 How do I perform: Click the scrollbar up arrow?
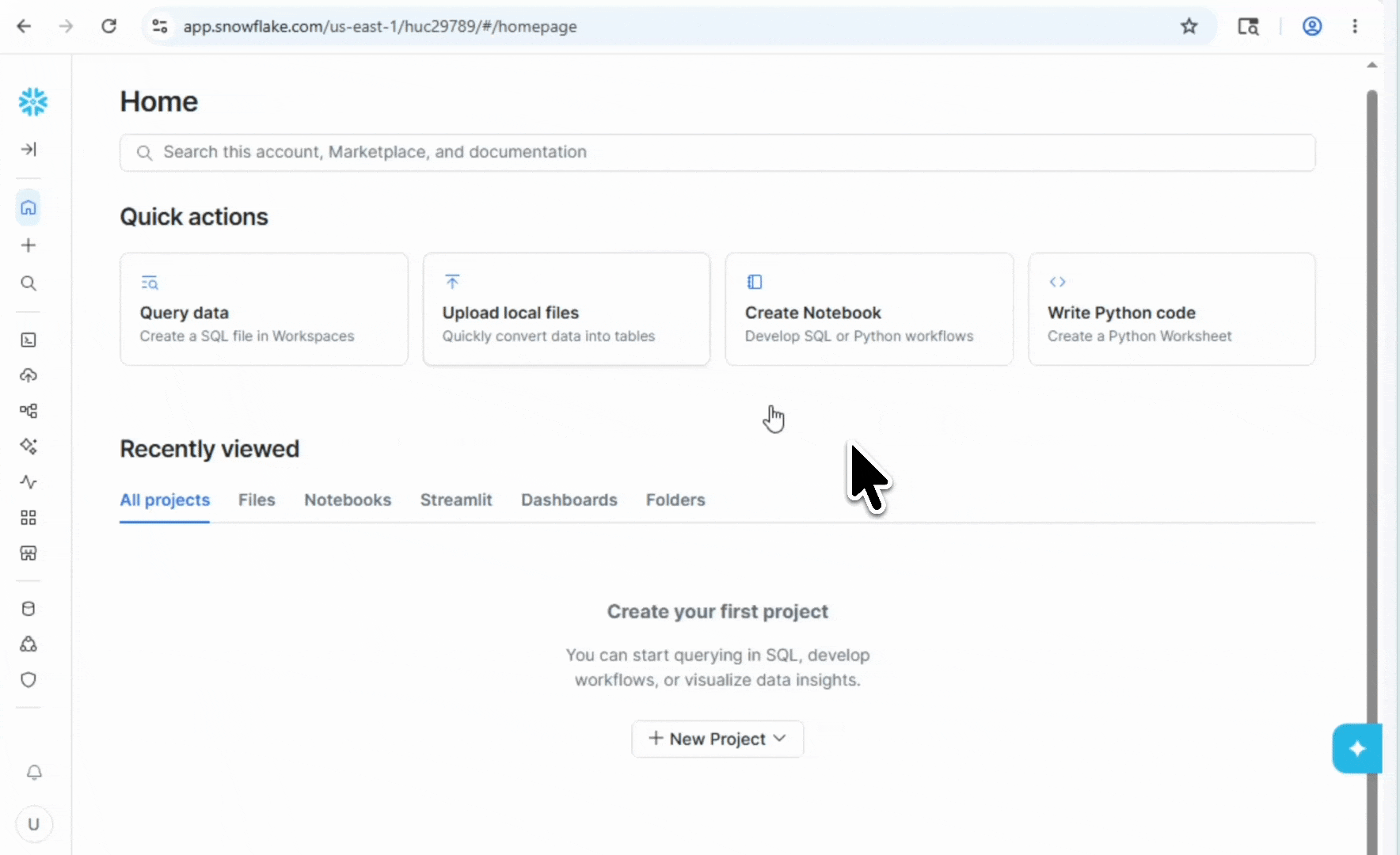[1371, 65]
